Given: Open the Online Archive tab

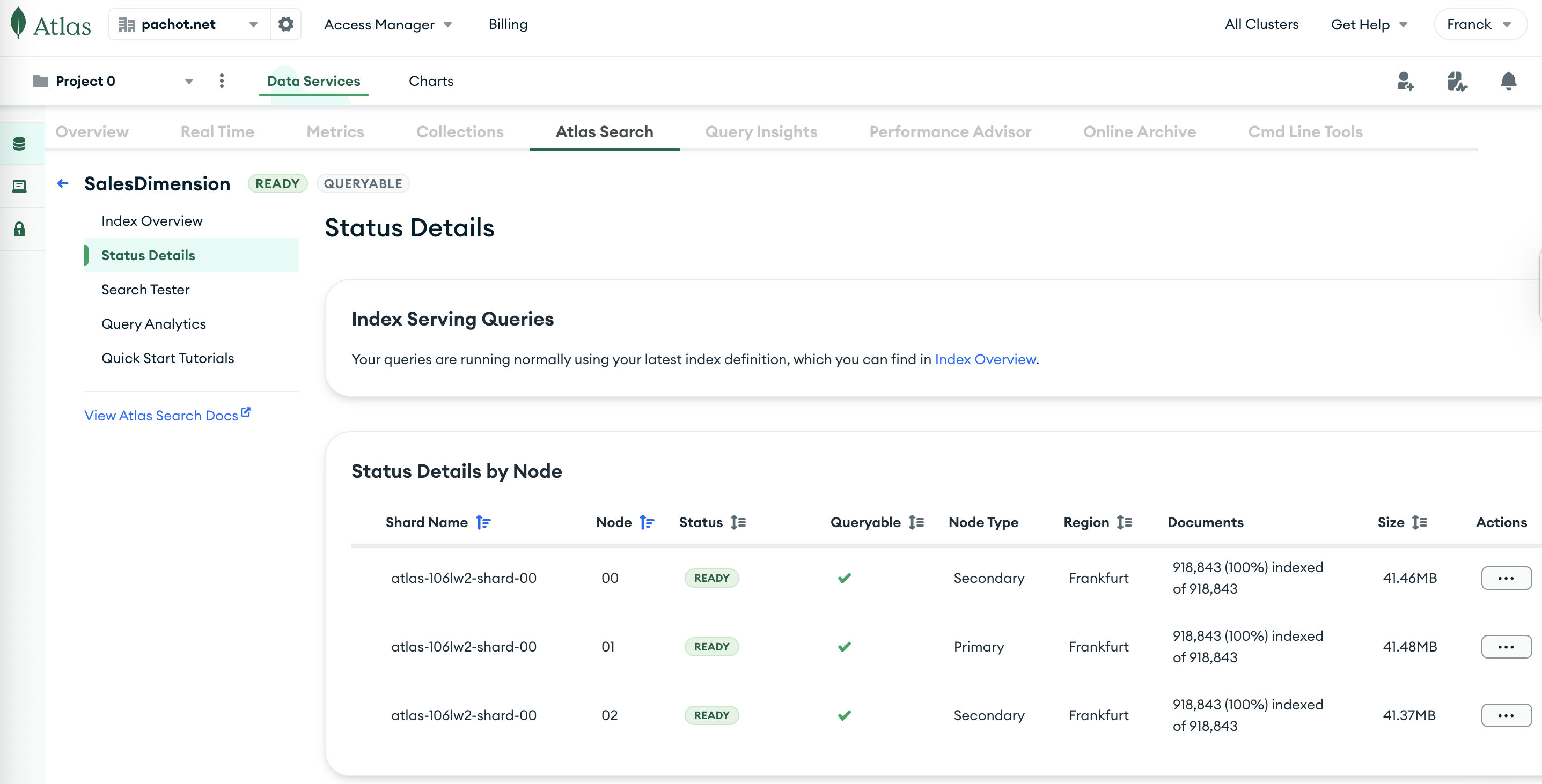Looking at the screenshot, I should (x=1140, y=132).
